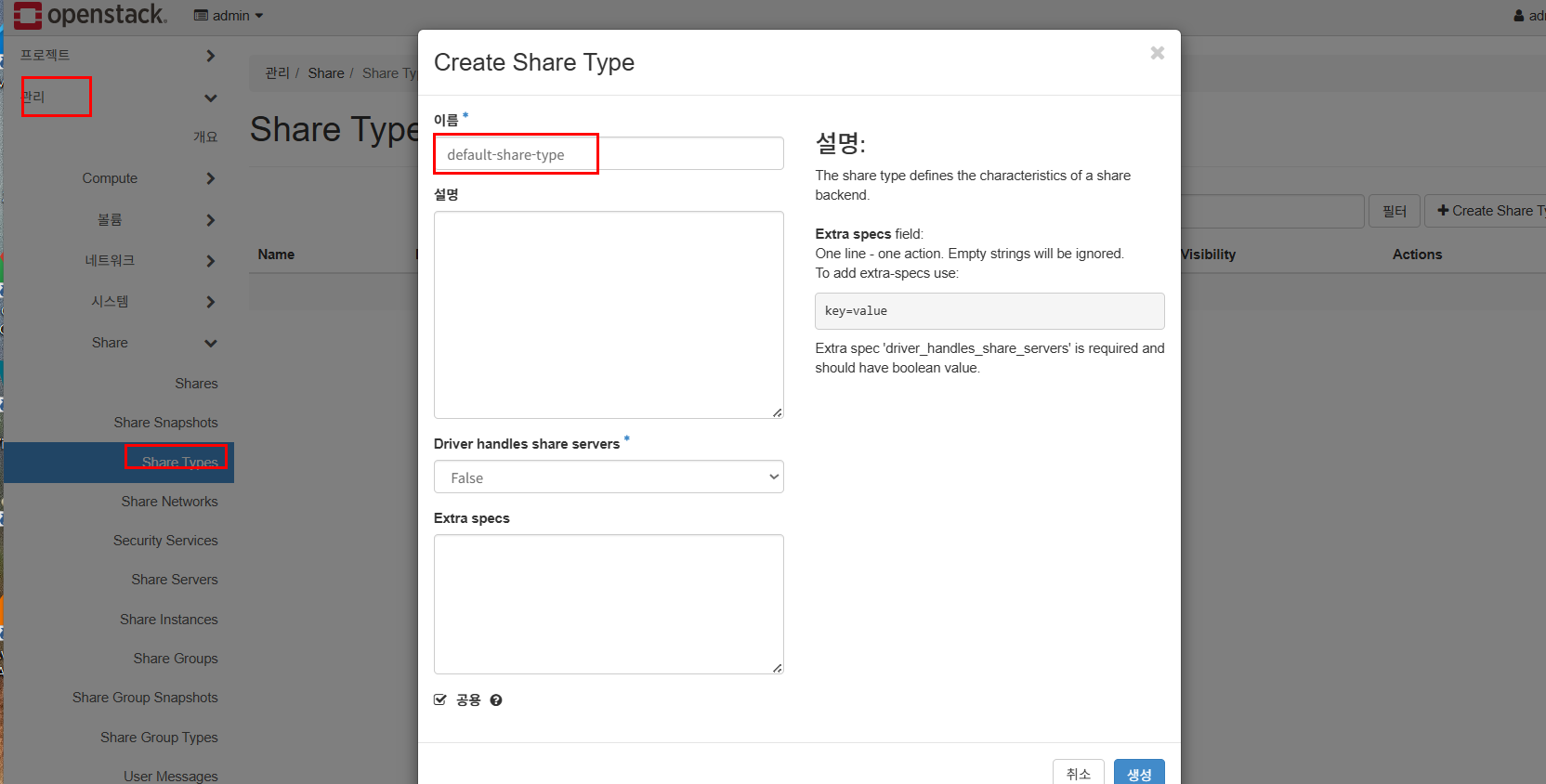This screenshot has height=784, width=1546.
Task: Click the 이름 name input field
Action: pos(609,154)
